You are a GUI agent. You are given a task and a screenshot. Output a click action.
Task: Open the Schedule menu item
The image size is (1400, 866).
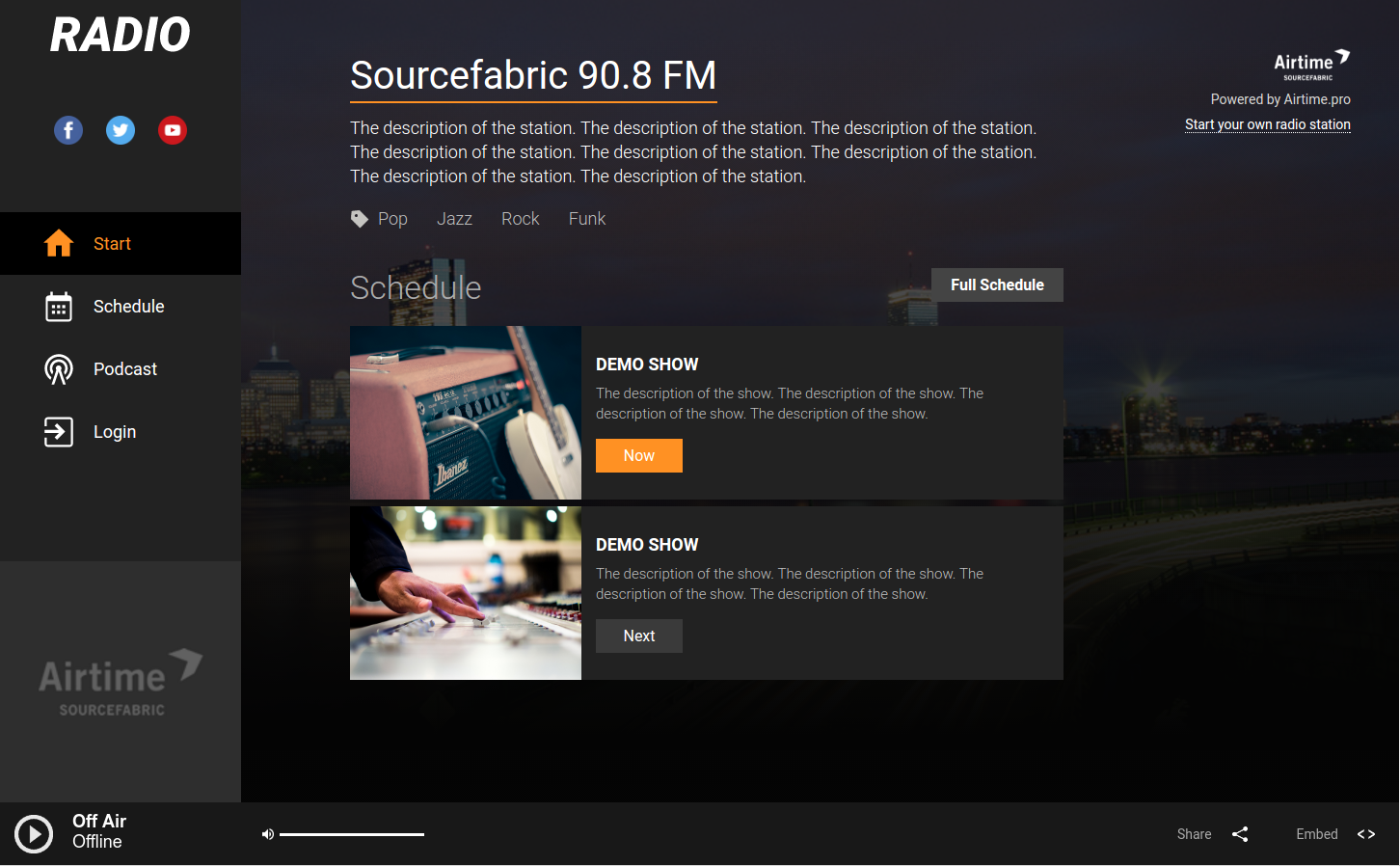(x=121, y=307)
